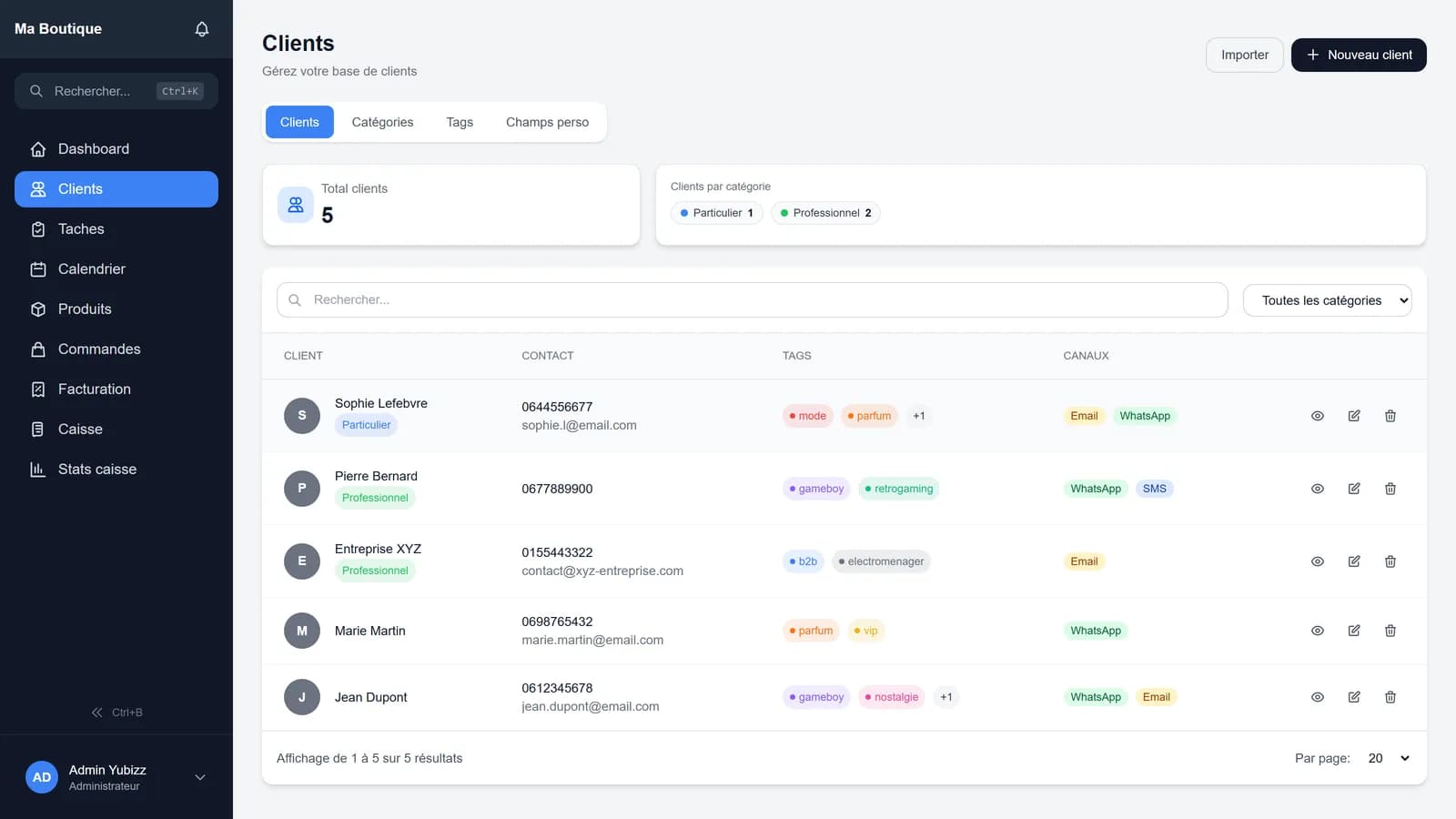The width and height of the screenshot is (1456, 819).
Task: Click email marie.martin@email.com
Action: click(592, 640)
